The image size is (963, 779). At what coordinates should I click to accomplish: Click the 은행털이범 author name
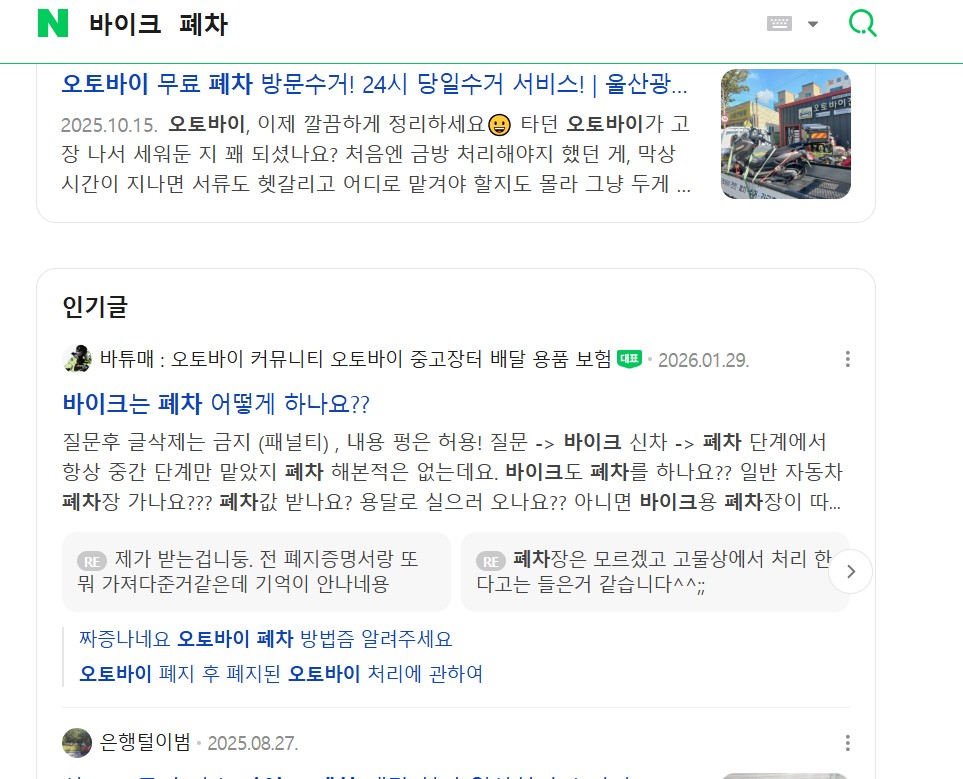tap(145, 743)
